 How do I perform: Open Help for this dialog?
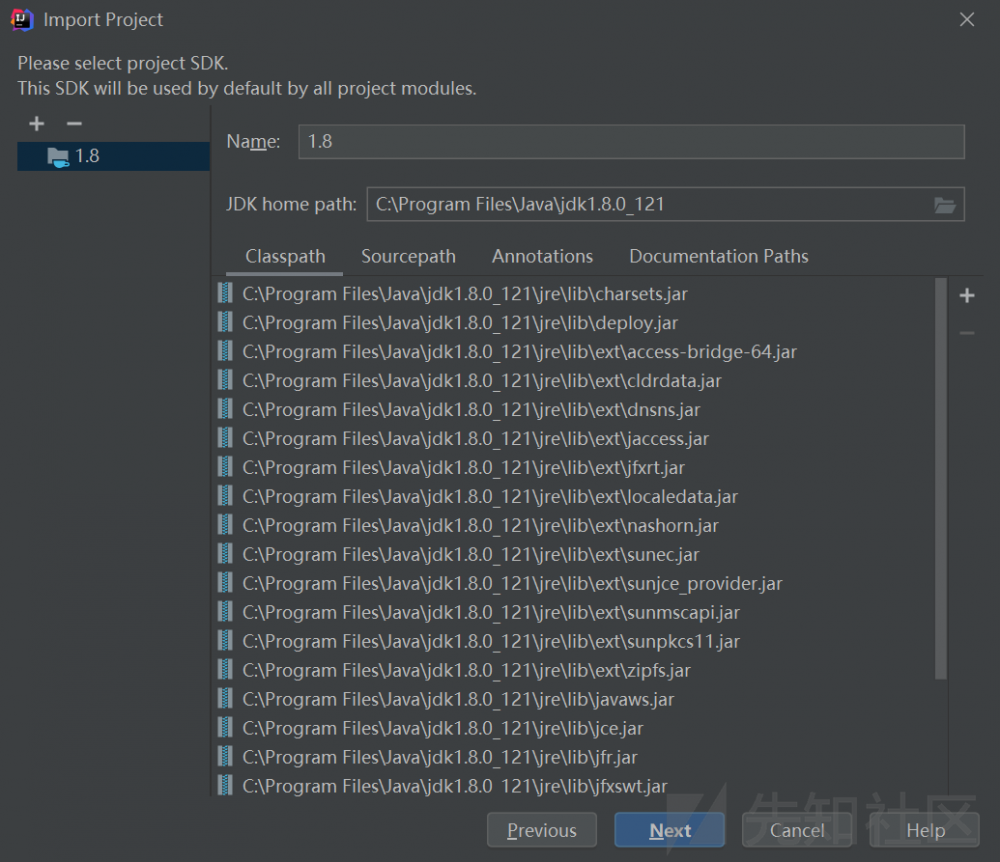pos(925,830)
